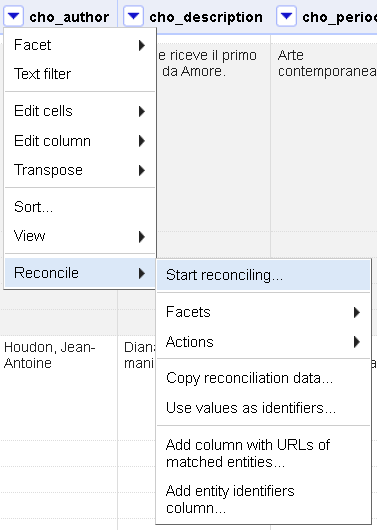Open the cho_author column dropdown arrow
Image resolution: width=377 pixels, height=530 pixels.
point(14,16)
